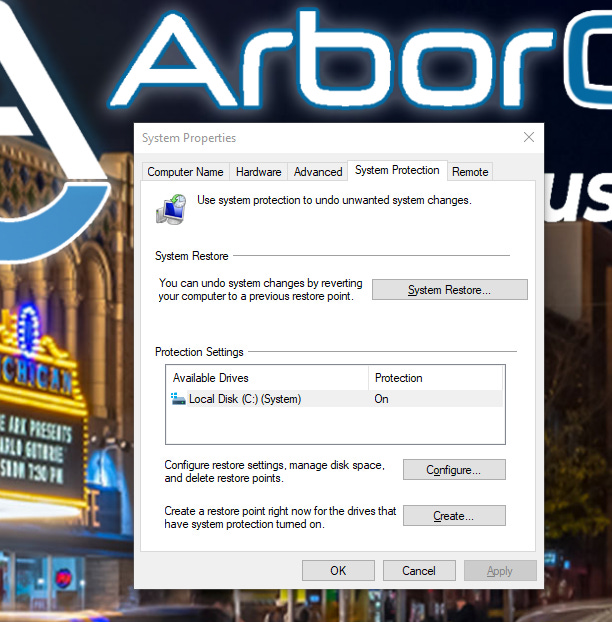612x622 pixels.
Task: Open the Hardware tab
Action: click(258, 172)
